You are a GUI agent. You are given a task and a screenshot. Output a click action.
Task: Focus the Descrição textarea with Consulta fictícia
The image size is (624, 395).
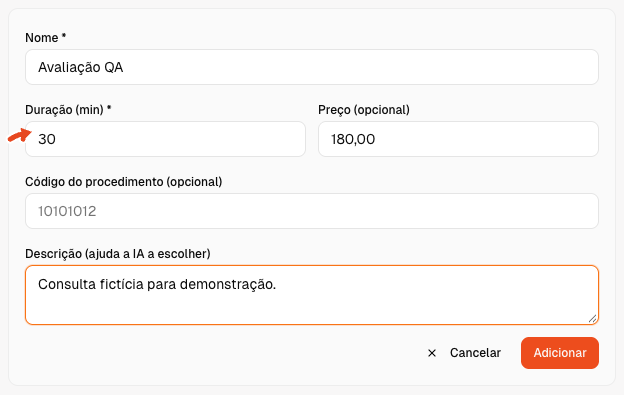click(x=312, y=295)
